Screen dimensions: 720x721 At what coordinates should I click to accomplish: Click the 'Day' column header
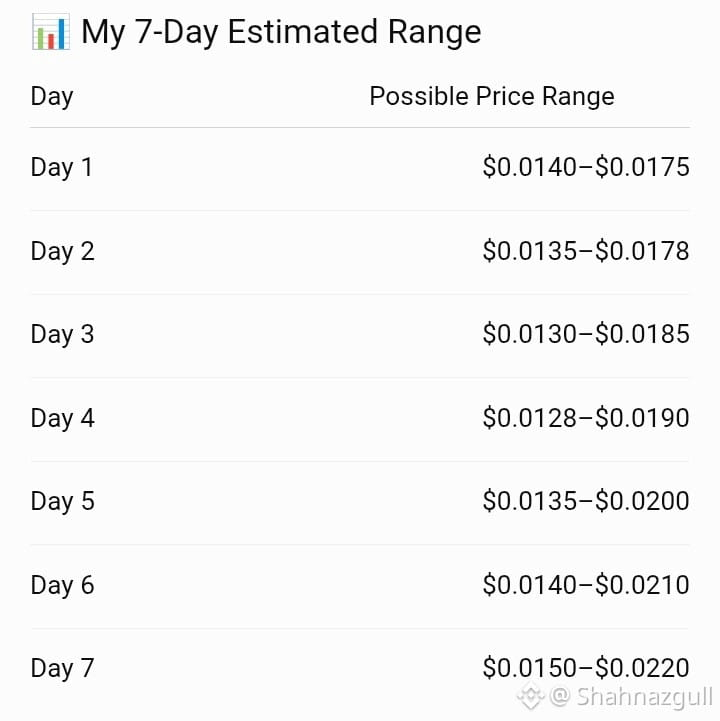pyautogui.click(x=52, y=97)
